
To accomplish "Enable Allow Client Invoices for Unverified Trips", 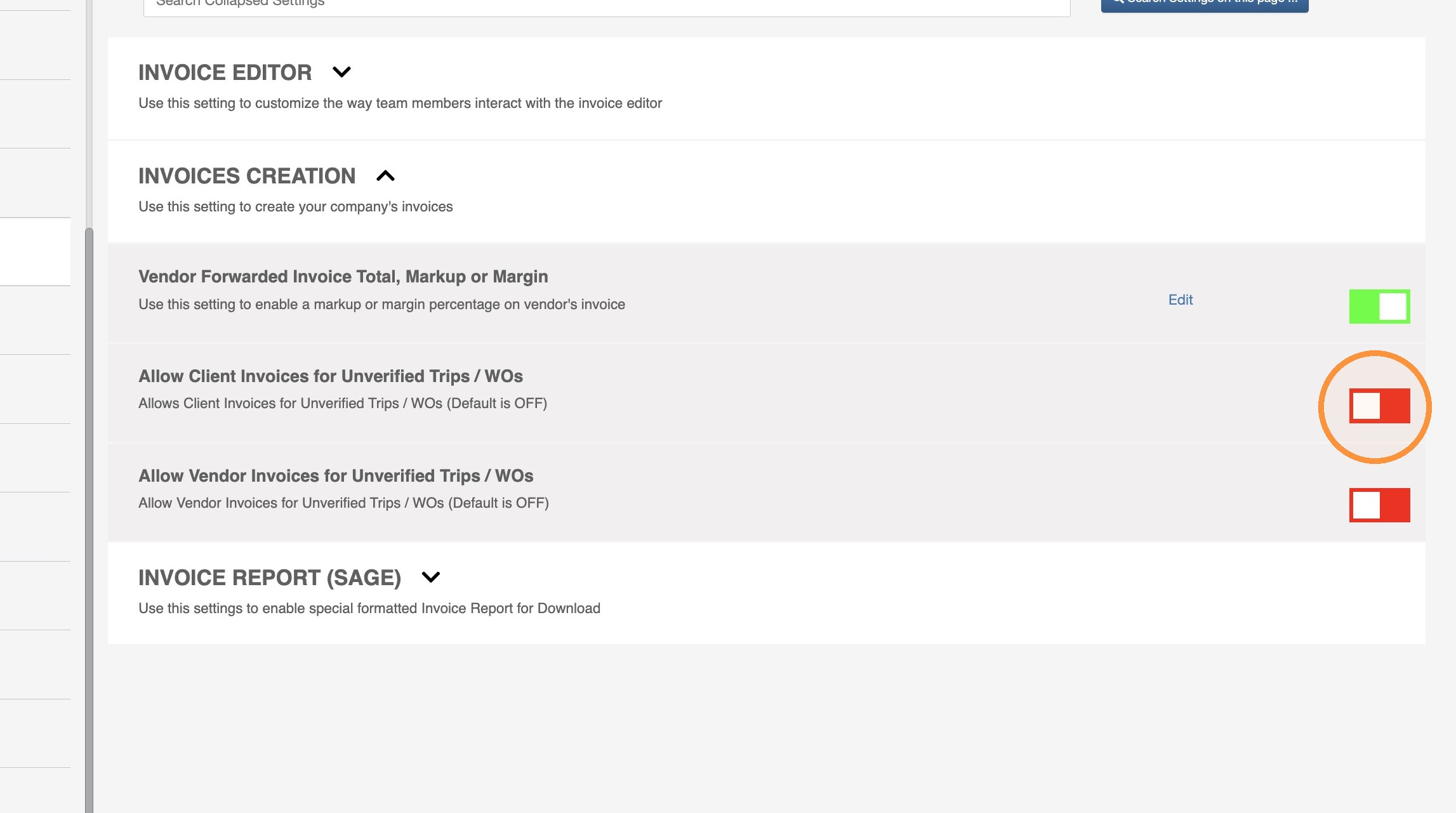I will coord(1379,406).
